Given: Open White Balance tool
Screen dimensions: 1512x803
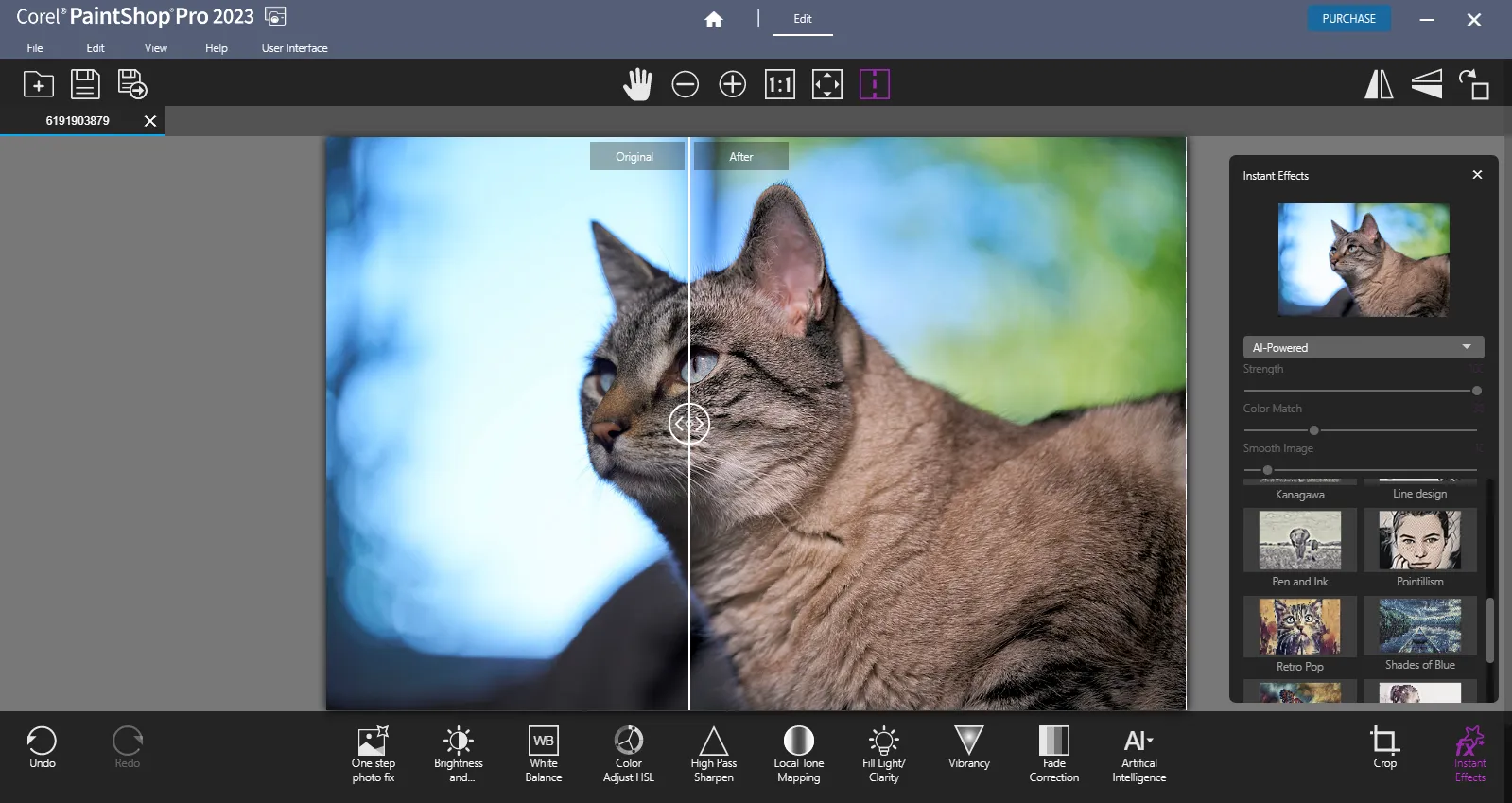Looking at the screenshot, I should [544, 754].
